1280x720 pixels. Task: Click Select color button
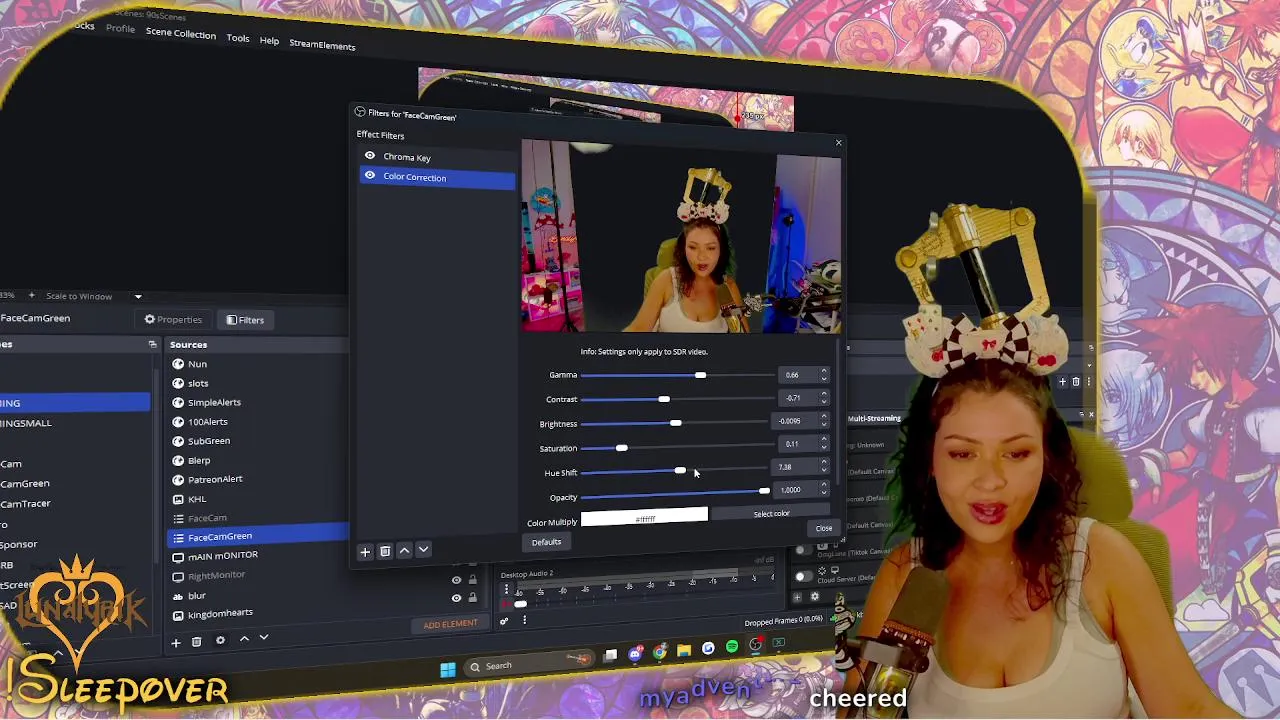pyautogui.click(x=771, y=514)
